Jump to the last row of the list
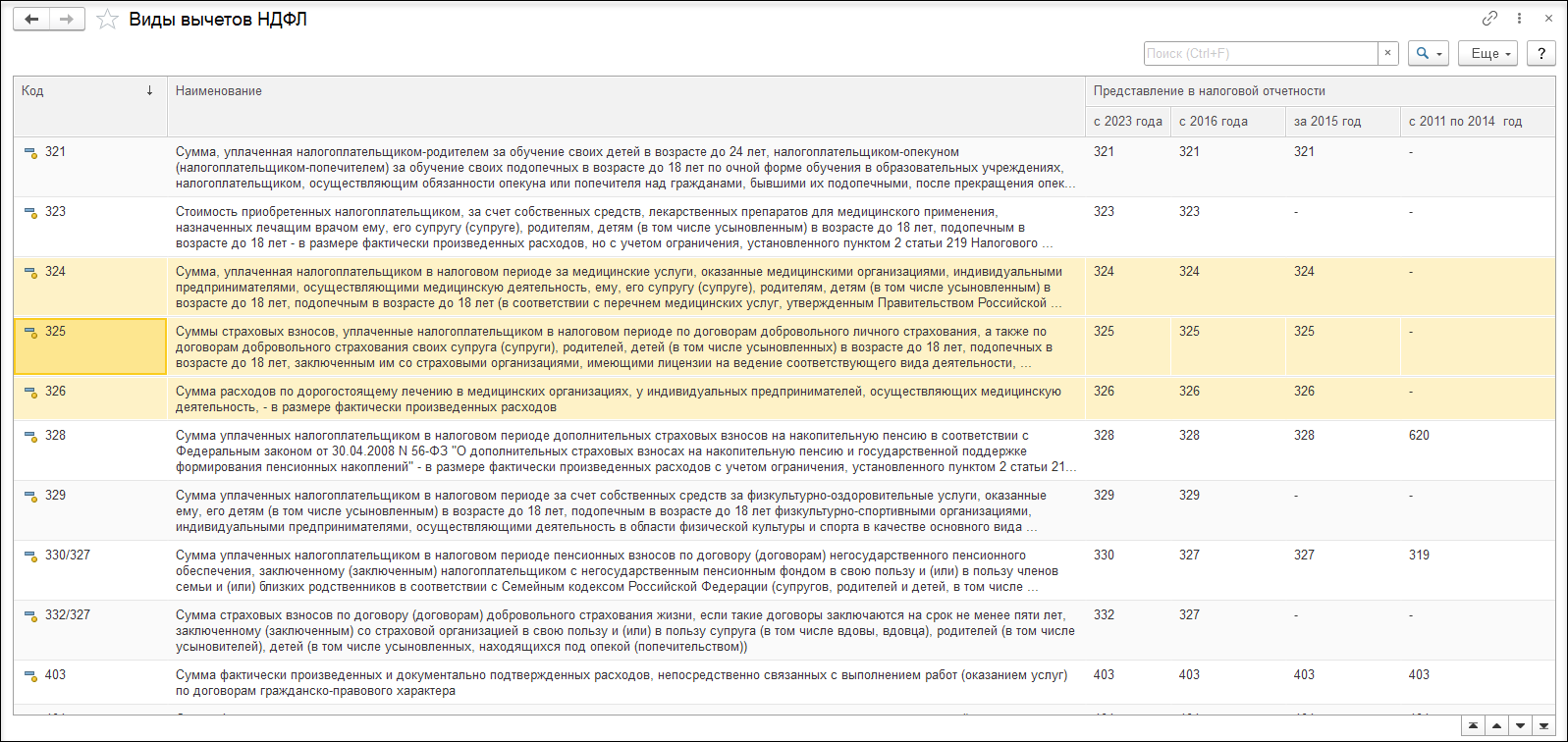 pyautogui.click(x=1543, y=726)
